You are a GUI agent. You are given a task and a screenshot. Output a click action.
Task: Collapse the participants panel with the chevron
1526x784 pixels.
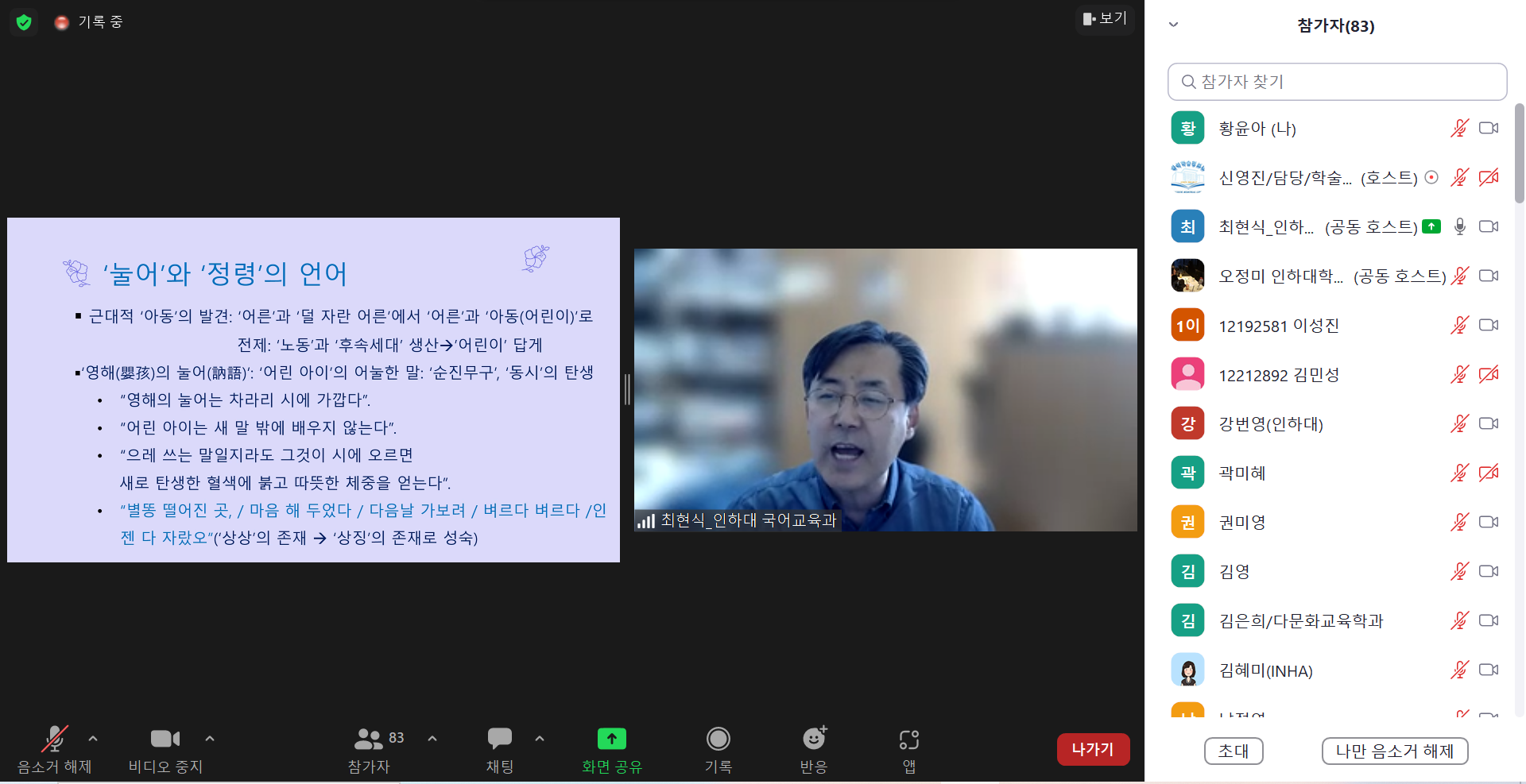click(1173, 25)
